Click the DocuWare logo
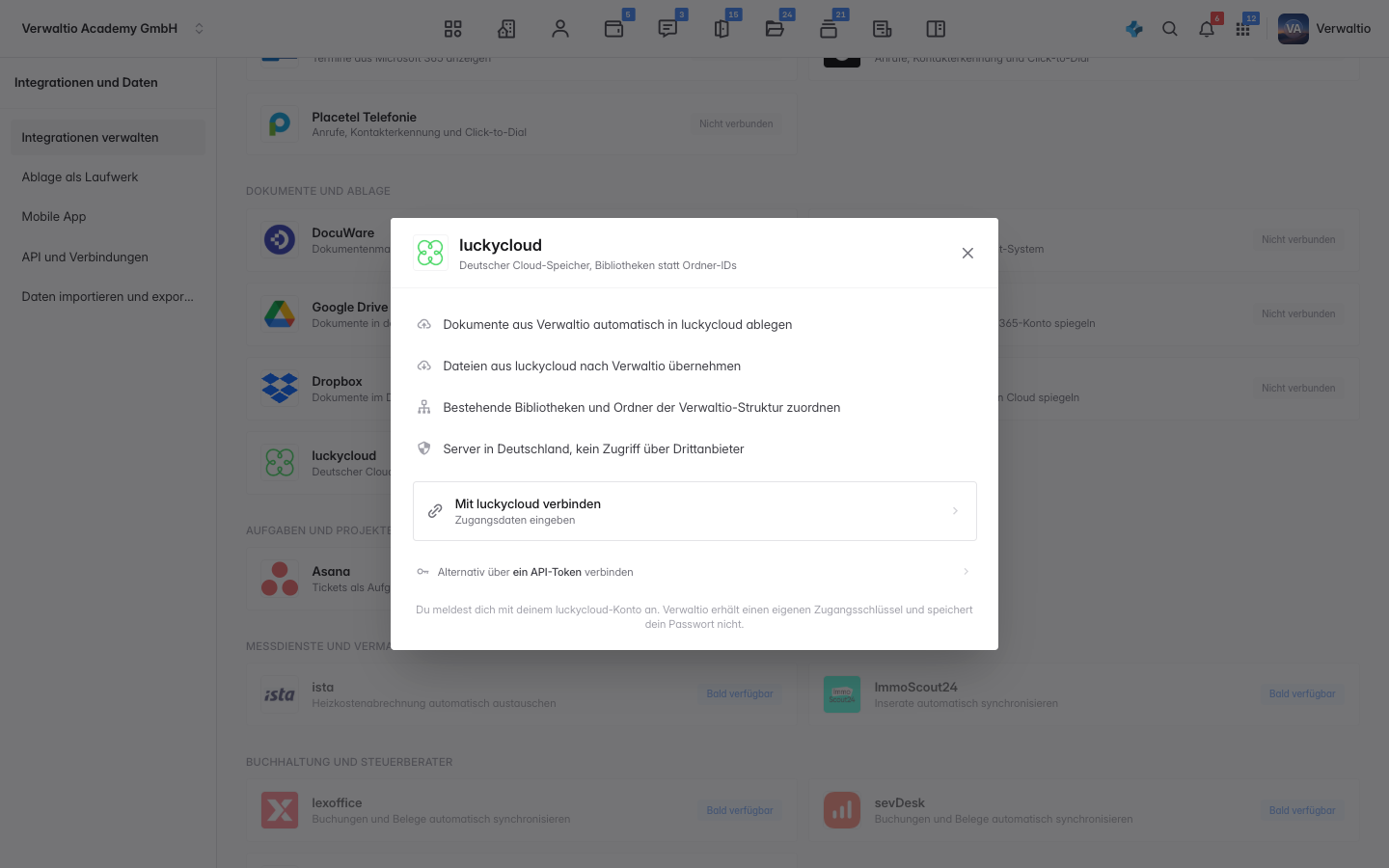Viewport: 1389px width, 868px height. click(280, 239)
